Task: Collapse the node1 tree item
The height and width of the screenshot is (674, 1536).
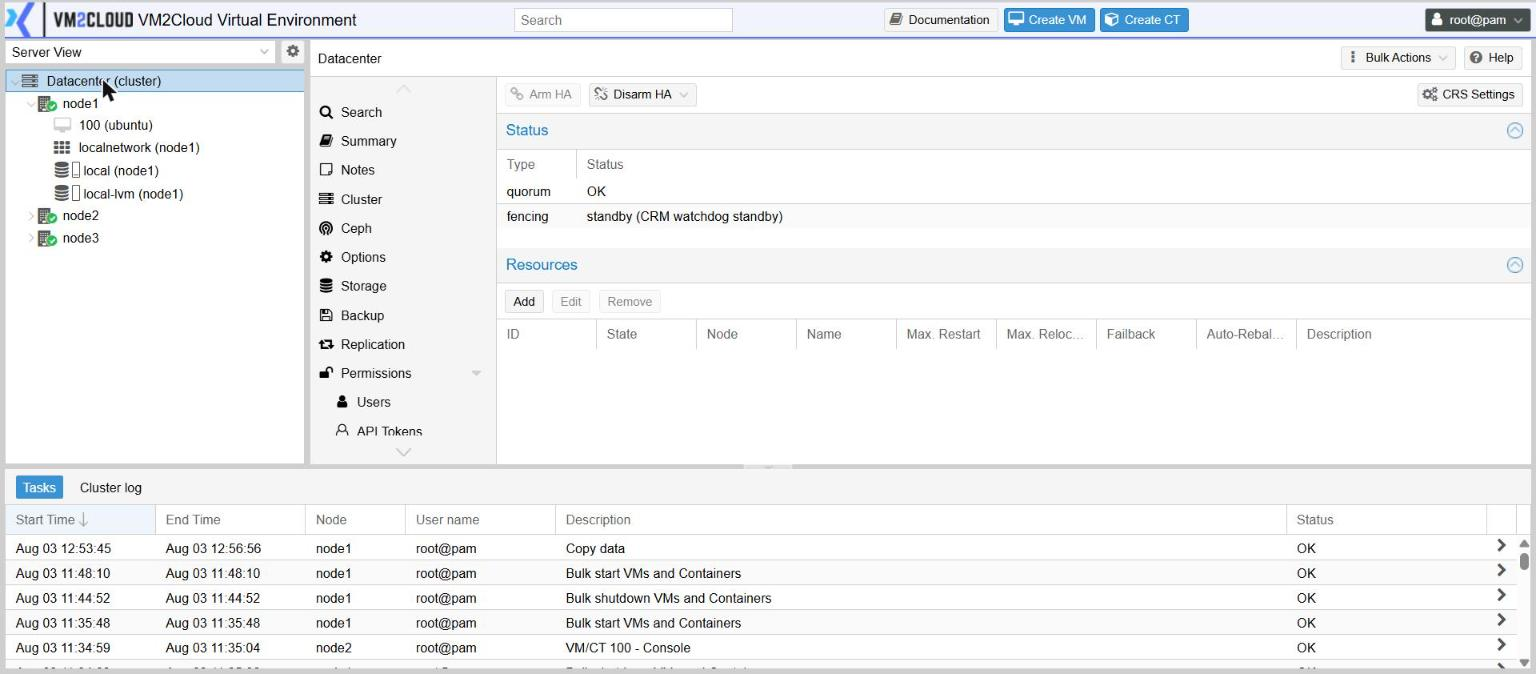Action: [31, 104]
